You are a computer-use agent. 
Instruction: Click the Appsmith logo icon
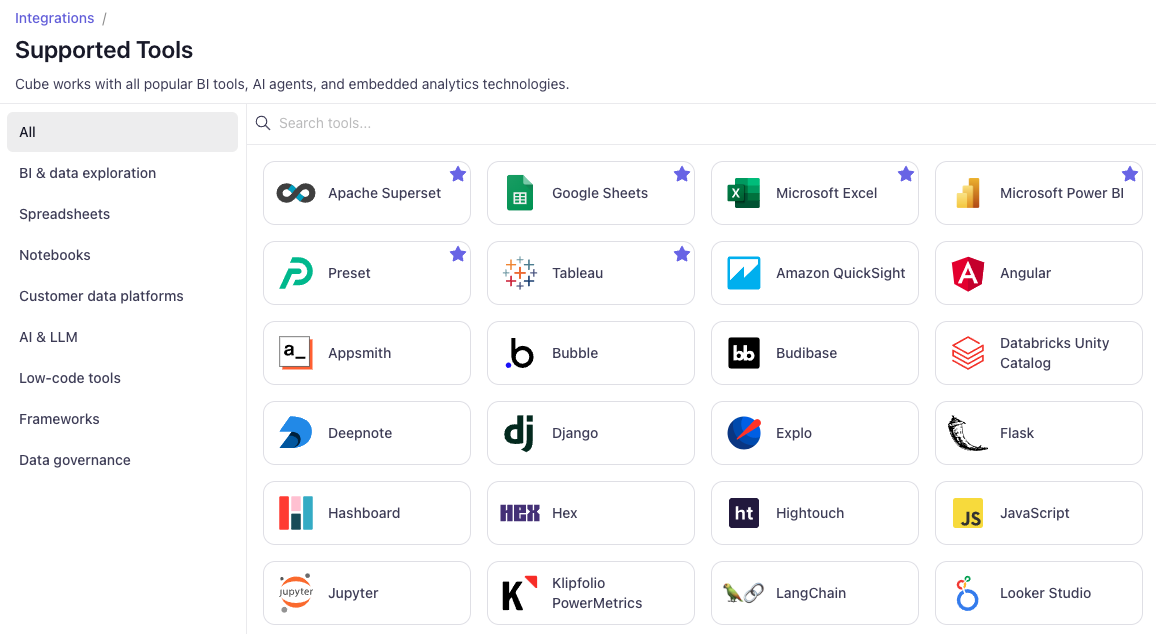tap(296, 353)
